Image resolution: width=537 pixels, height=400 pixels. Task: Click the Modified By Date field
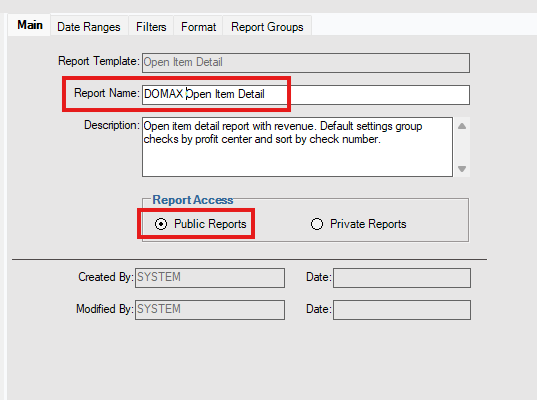pyautogui.click(x=402, y=310)
